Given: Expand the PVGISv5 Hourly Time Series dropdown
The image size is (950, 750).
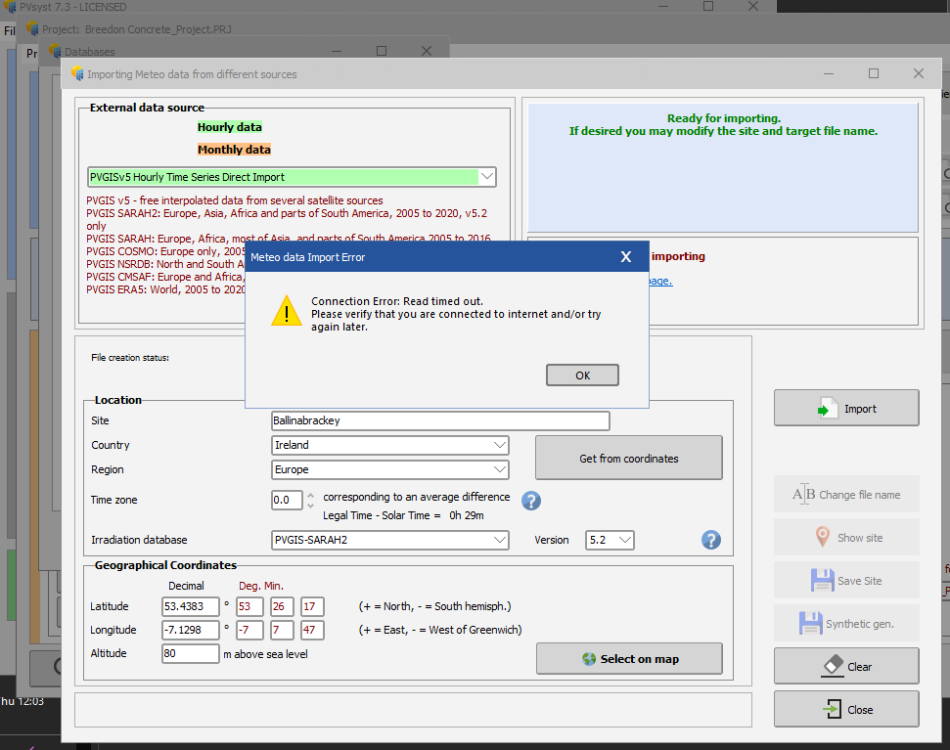Looking at the screenshot, I should click(x=487, y=177).
